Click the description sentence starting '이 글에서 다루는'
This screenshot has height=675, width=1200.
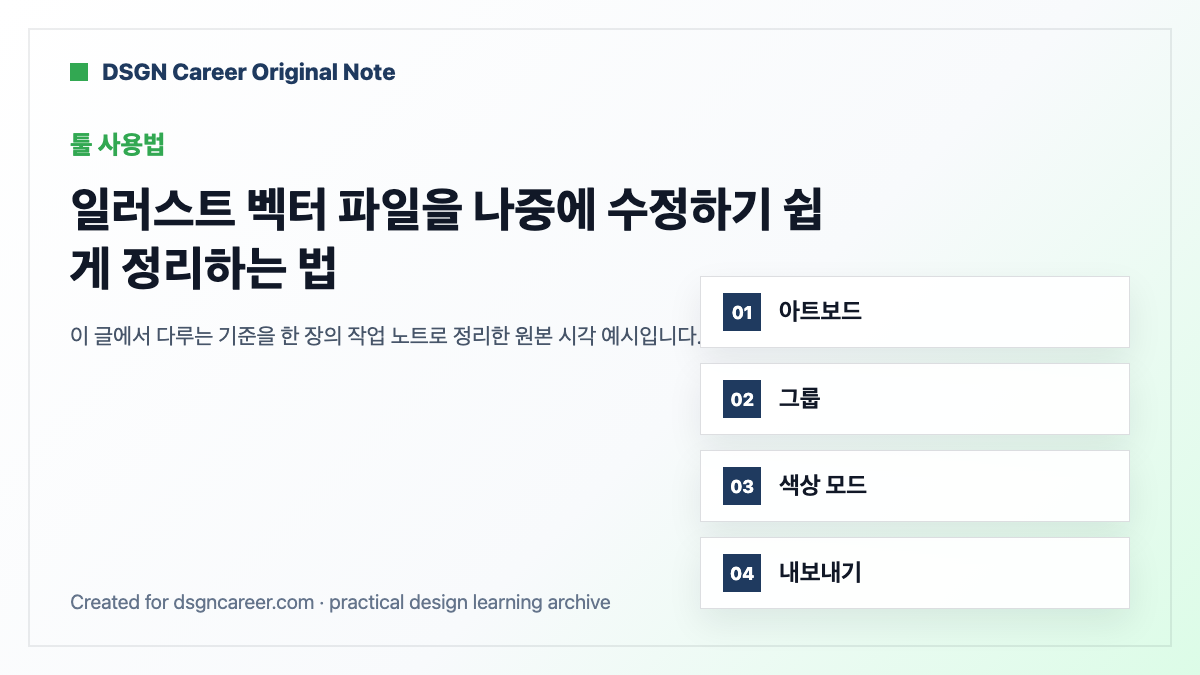(385, 335)
